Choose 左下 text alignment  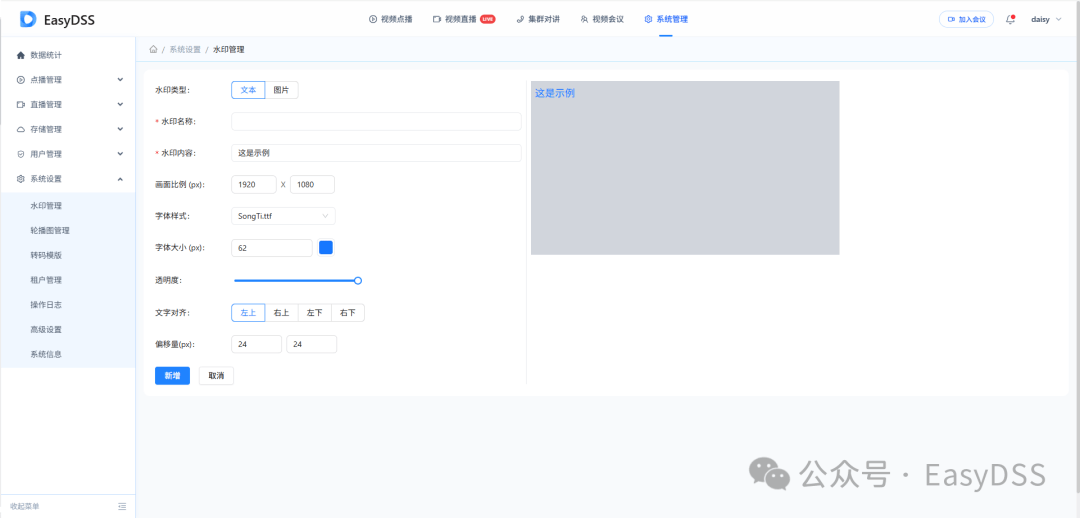(x=315, y=313)
